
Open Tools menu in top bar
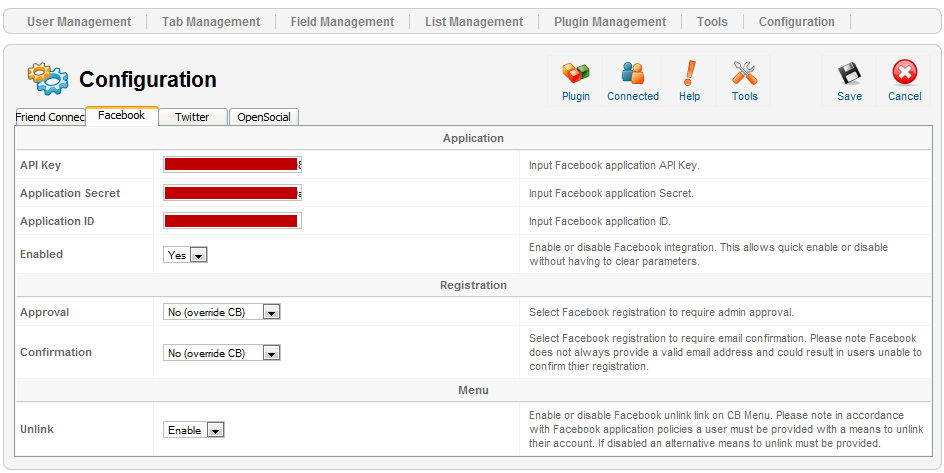pos(712,22)
